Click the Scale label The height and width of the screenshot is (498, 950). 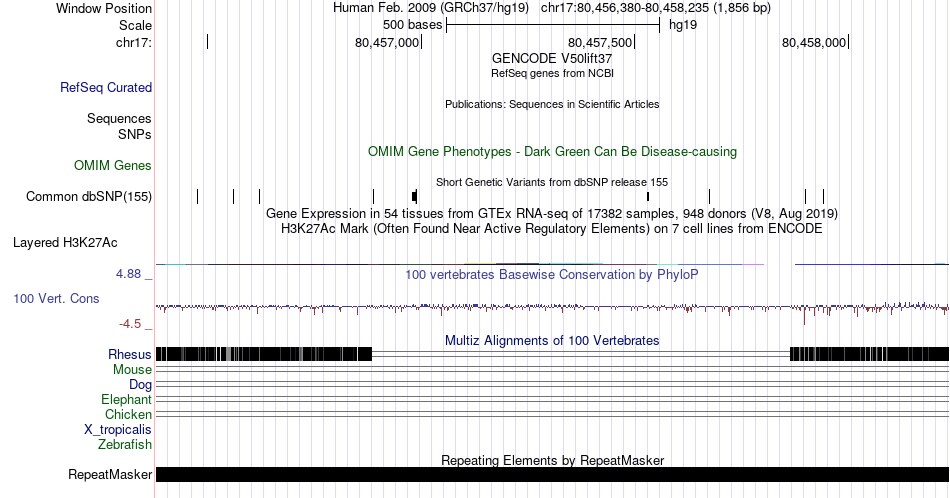click(x=136, y=25)
